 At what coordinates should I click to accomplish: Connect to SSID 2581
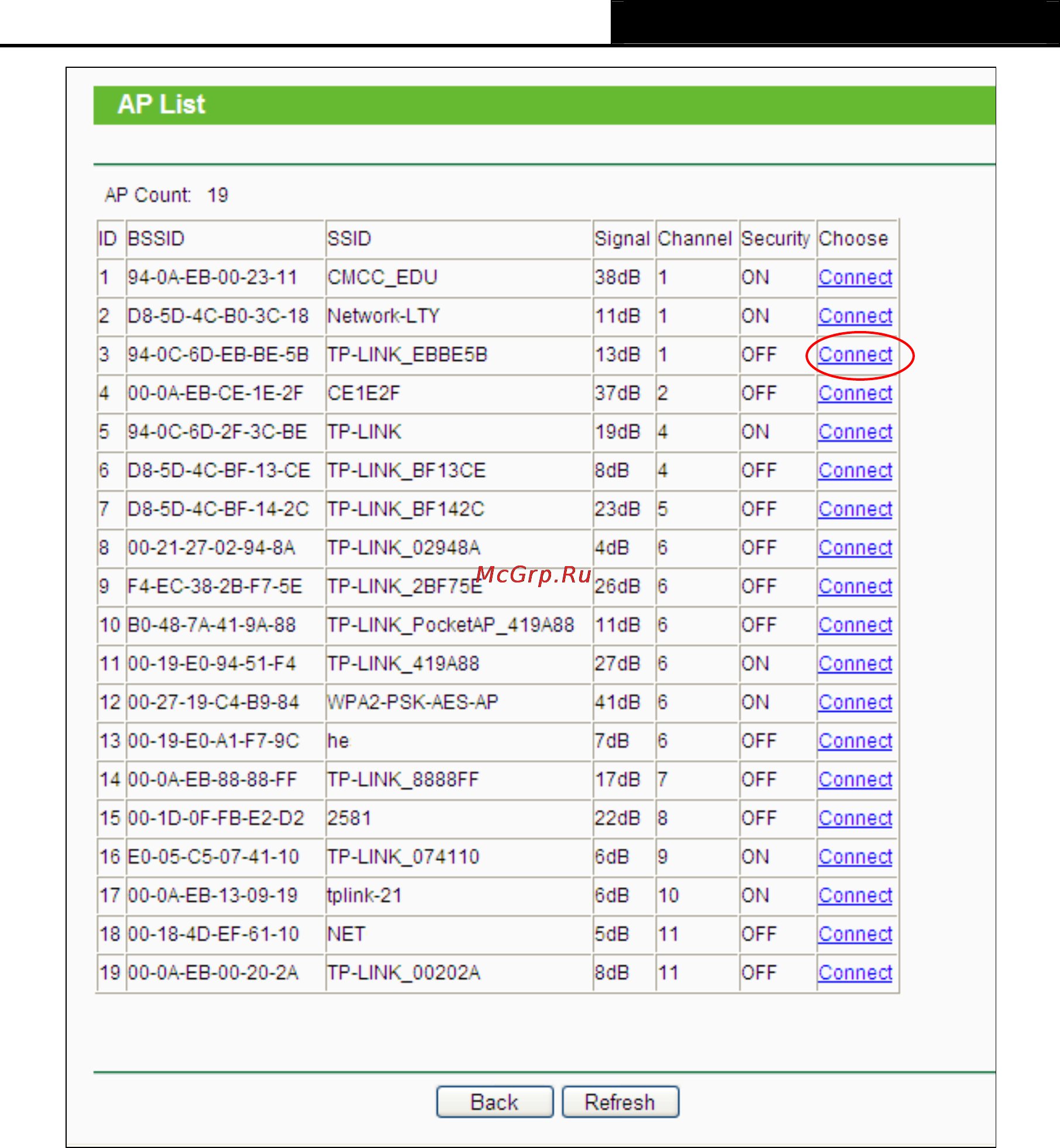(x=855, y=818)
